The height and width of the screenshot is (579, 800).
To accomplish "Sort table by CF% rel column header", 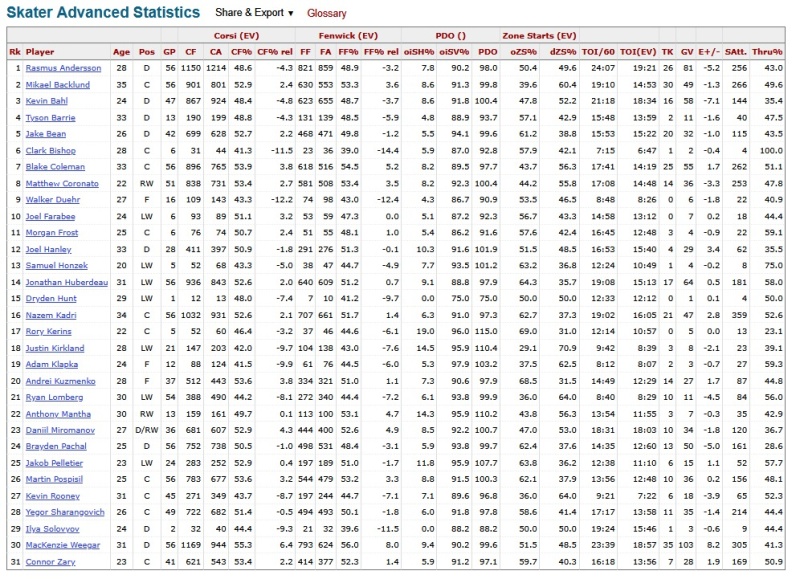I will point(275,52).
